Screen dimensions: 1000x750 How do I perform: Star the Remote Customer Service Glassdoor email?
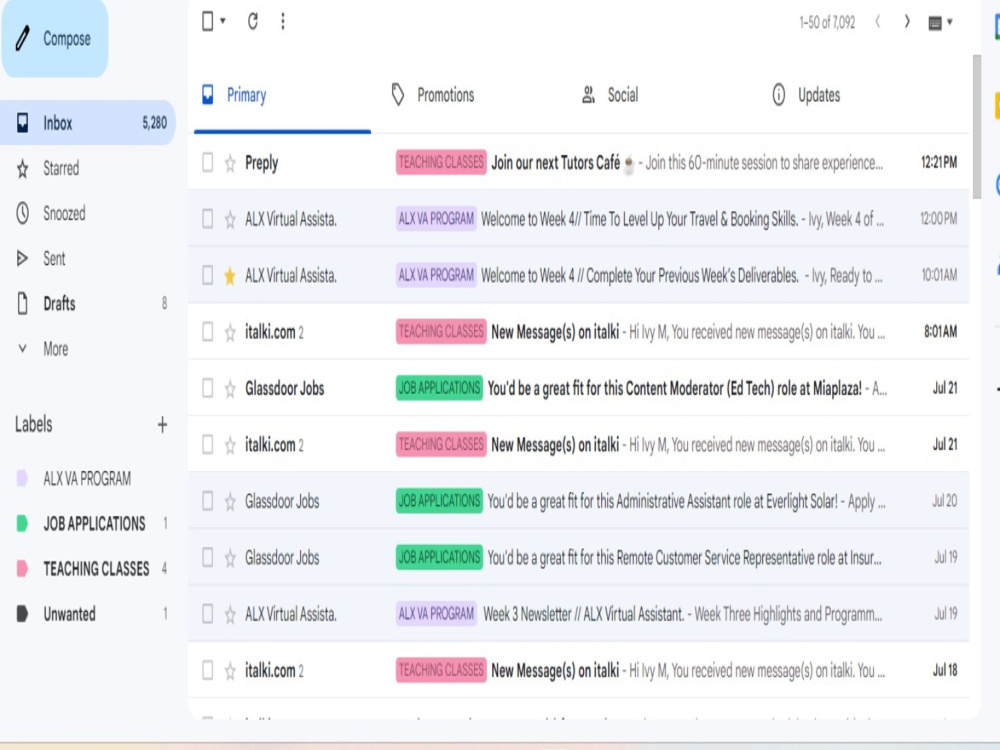(230, 558)
